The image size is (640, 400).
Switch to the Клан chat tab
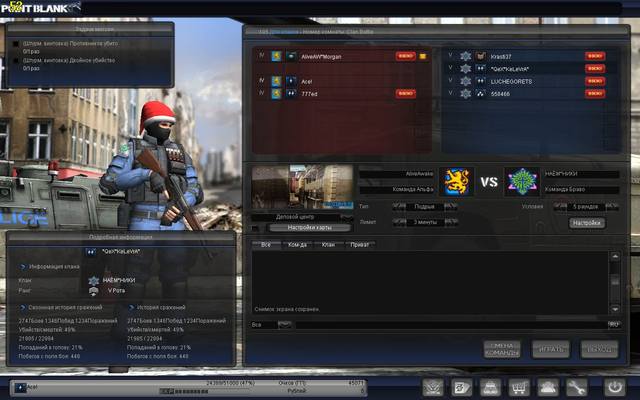click(328, 245)
